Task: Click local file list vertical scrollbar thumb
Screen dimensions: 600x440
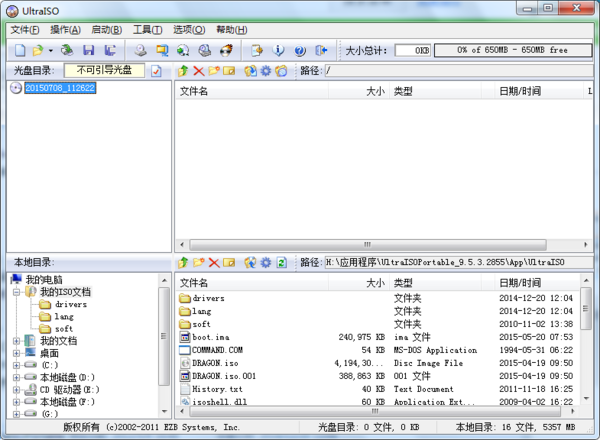Action: (585, 308)
